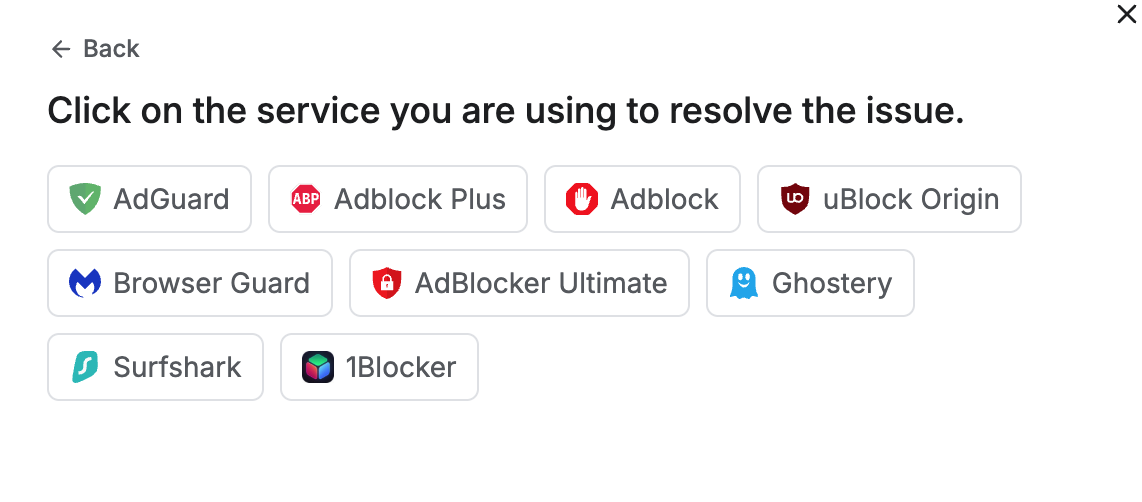Select the uBlock Origin button
This screenshot has height=502, width=1142.
coord(889,199)
